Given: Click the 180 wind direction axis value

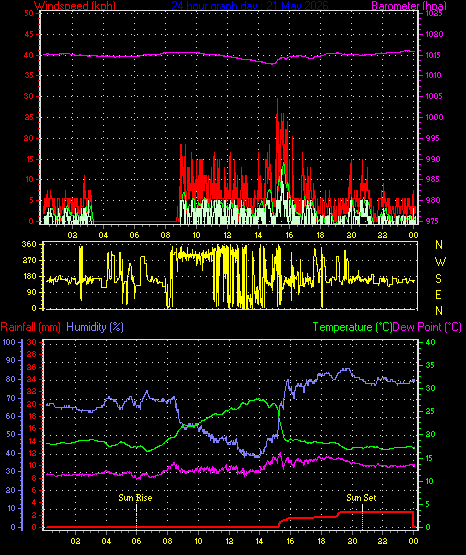Looking at the screenshot, I should (x=29, y=276).
